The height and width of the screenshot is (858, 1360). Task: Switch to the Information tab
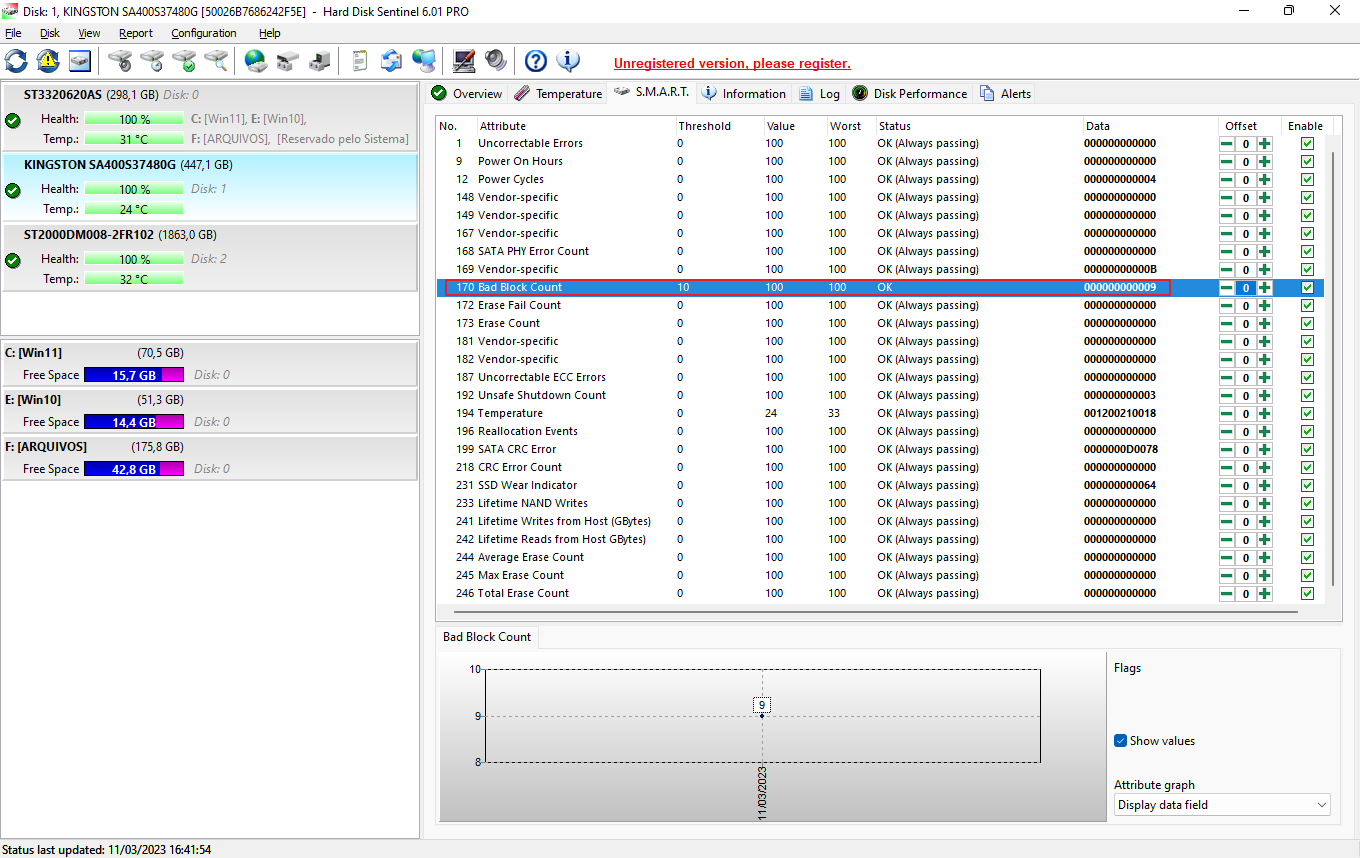tap(744, 93)
